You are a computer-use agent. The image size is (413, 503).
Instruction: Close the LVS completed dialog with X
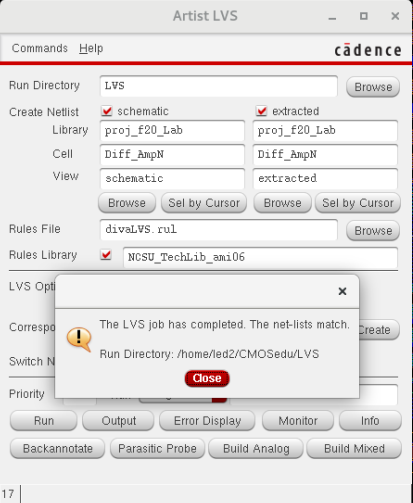click(x=342, y=291)
